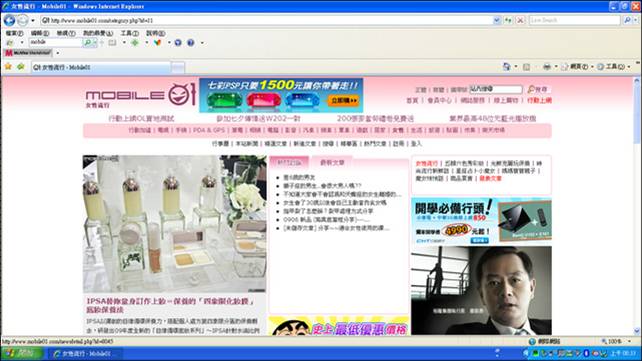Open dropdown next to green diamond icon
642x361 pixels.
(146, 43)
